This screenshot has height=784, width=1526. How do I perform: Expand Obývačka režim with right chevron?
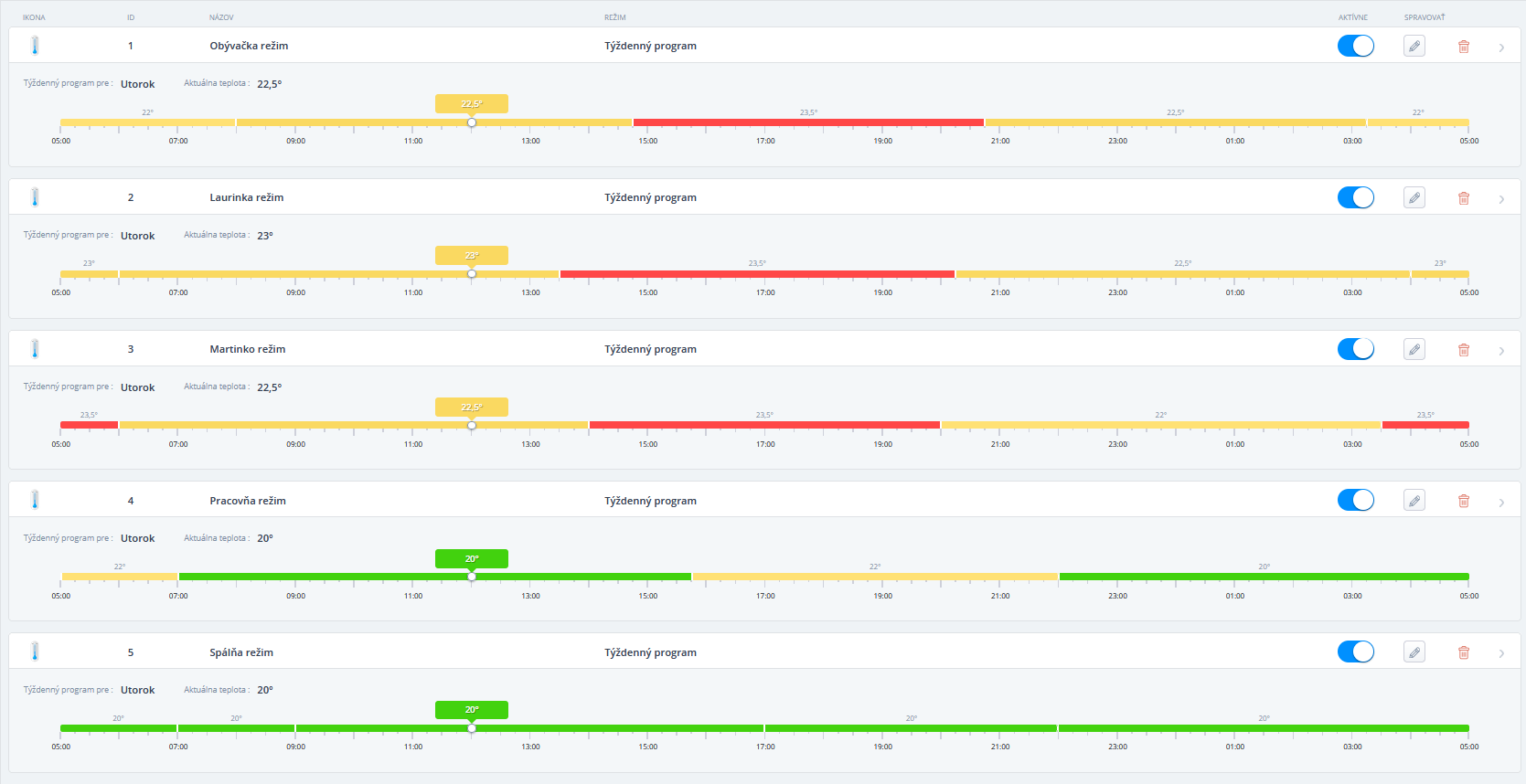tap(1501, 48)
